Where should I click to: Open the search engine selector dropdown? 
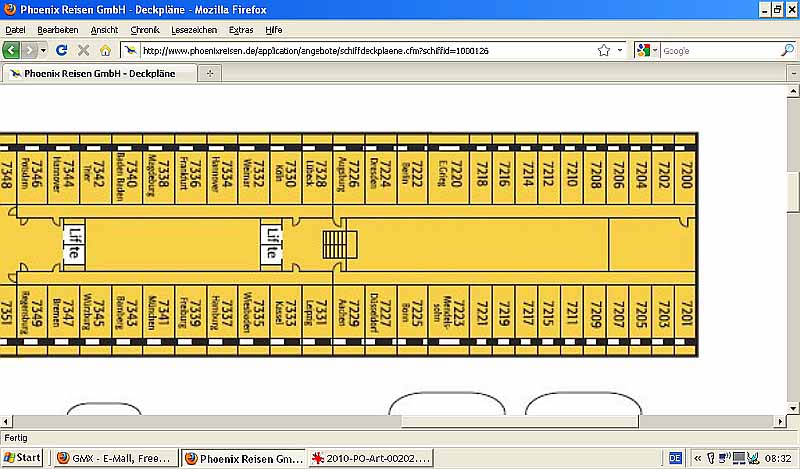(x=646, y=50)
